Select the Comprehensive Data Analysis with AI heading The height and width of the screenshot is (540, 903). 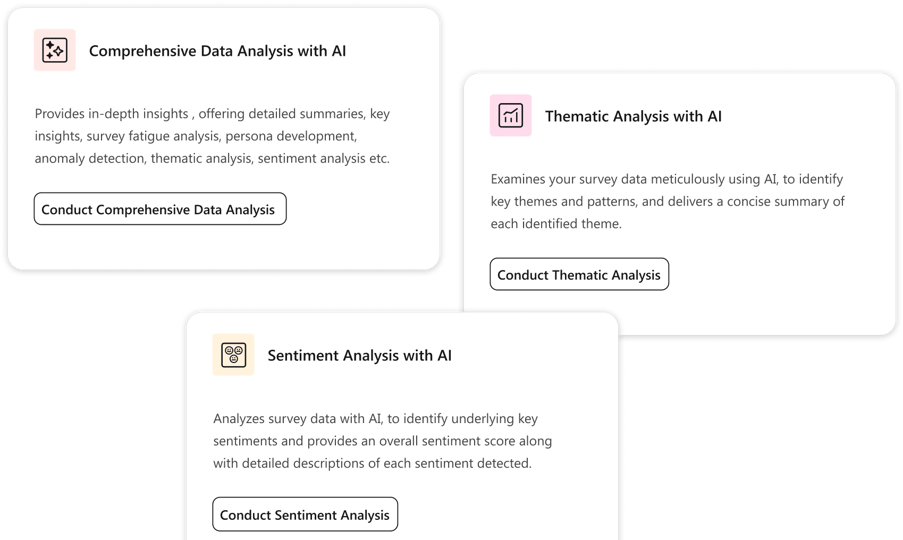coord(217,51)
